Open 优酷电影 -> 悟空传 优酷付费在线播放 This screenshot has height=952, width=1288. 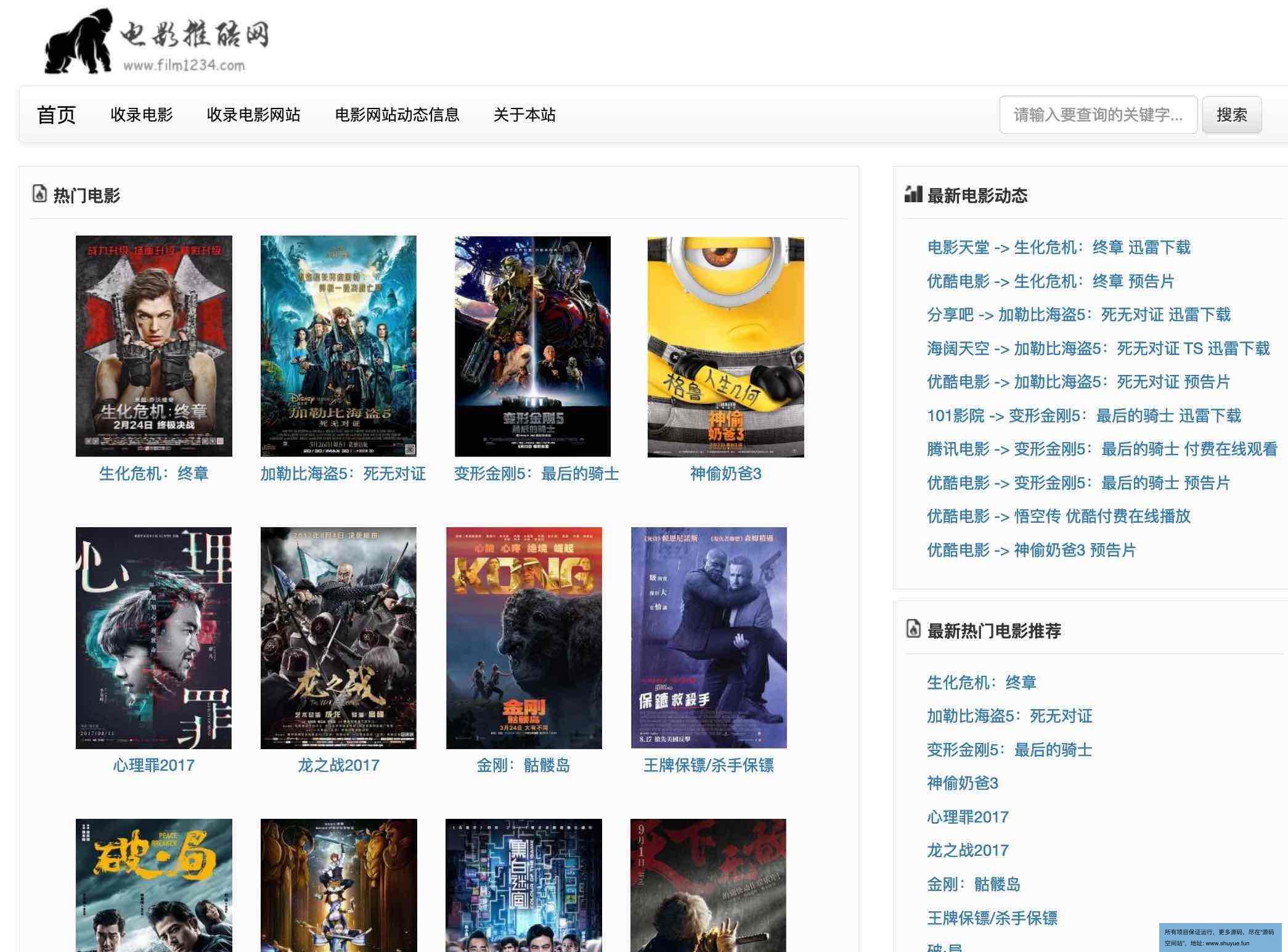(x=1059, y=516)
